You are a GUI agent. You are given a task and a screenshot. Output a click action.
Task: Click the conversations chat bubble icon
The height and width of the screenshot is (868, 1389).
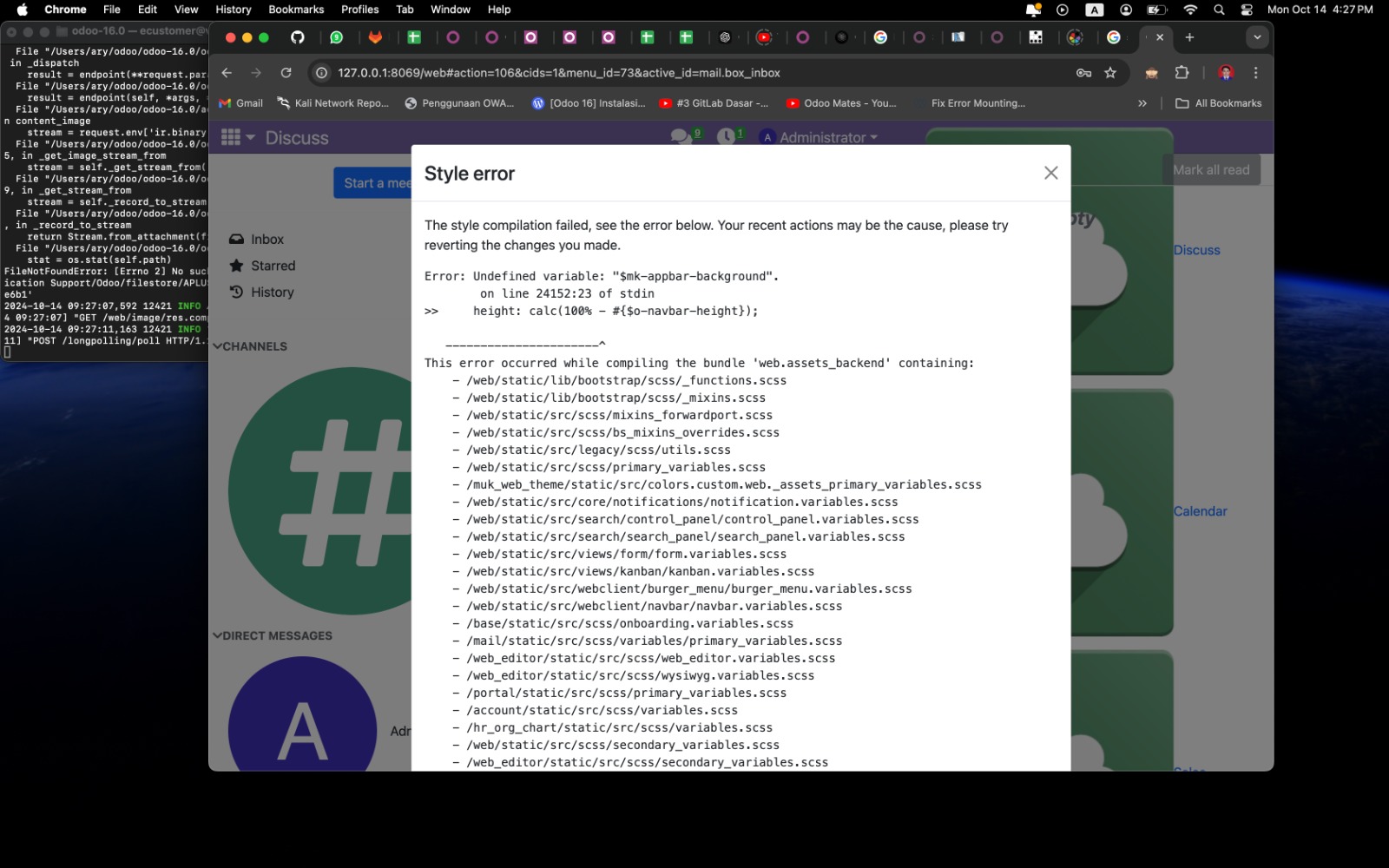(681, 137)
